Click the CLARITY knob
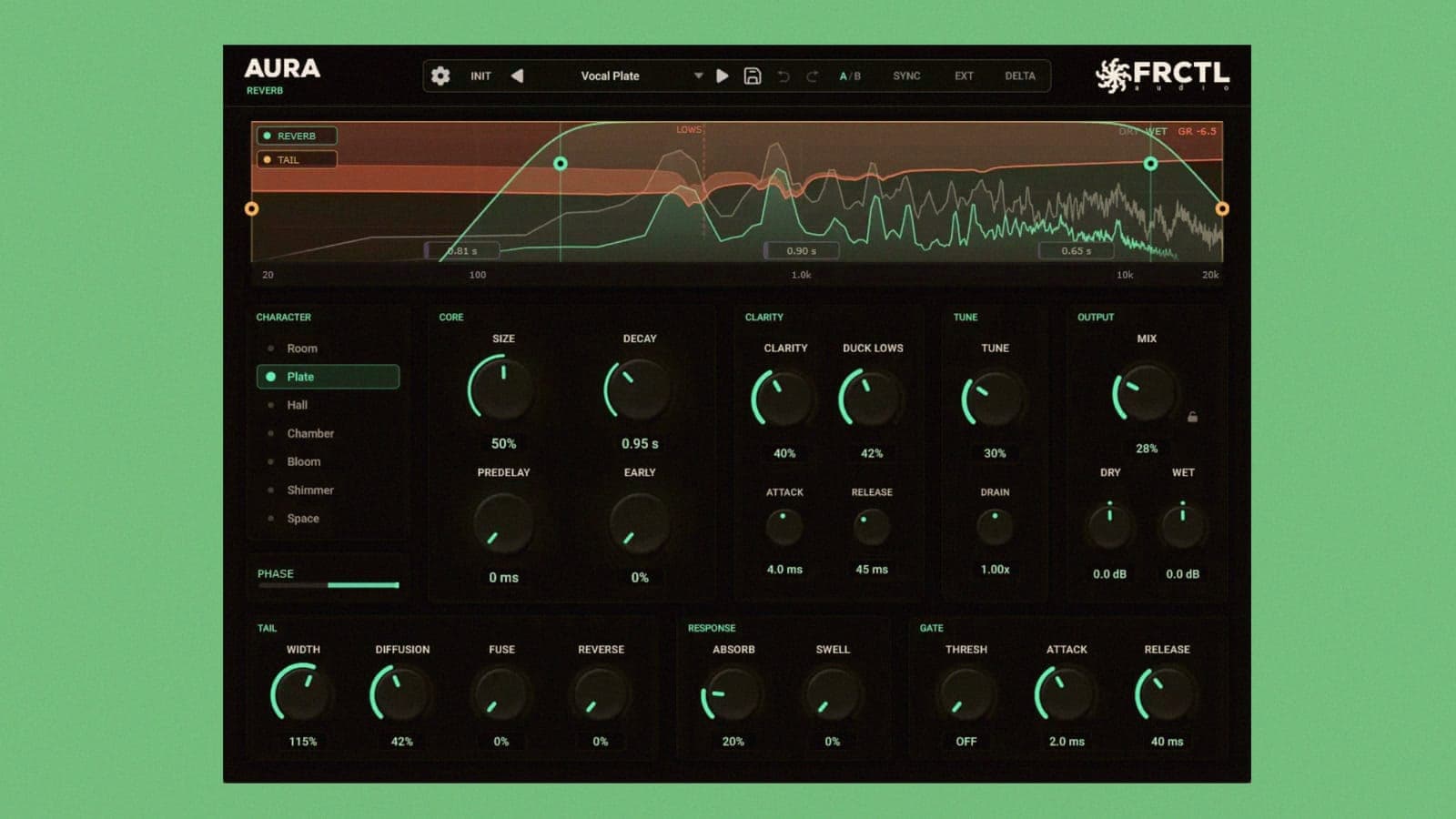This screenshot has width=1456, height=819. [x=784, y=399]
